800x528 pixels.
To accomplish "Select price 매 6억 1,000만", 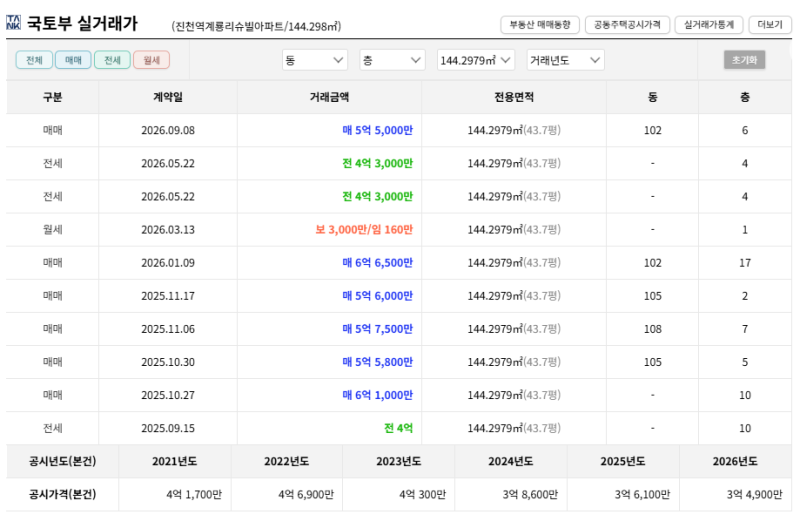I will point(378,395).
